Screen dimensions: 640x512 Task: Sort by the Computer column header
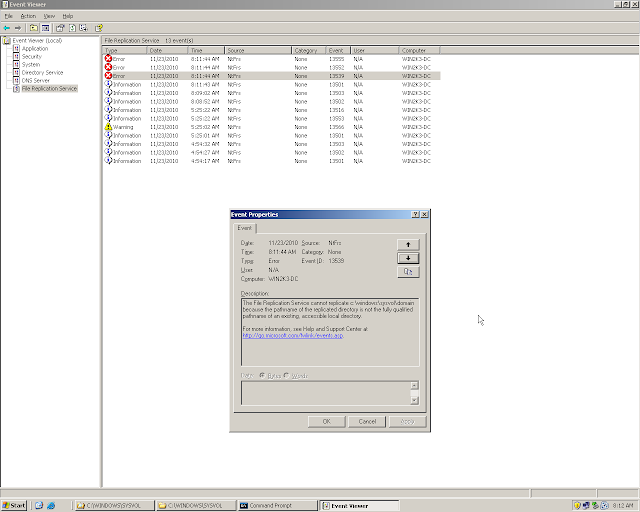pos(419,51)
